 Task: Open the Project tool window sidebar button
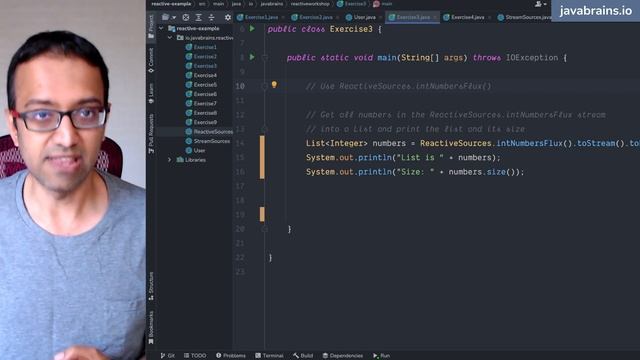151,27
